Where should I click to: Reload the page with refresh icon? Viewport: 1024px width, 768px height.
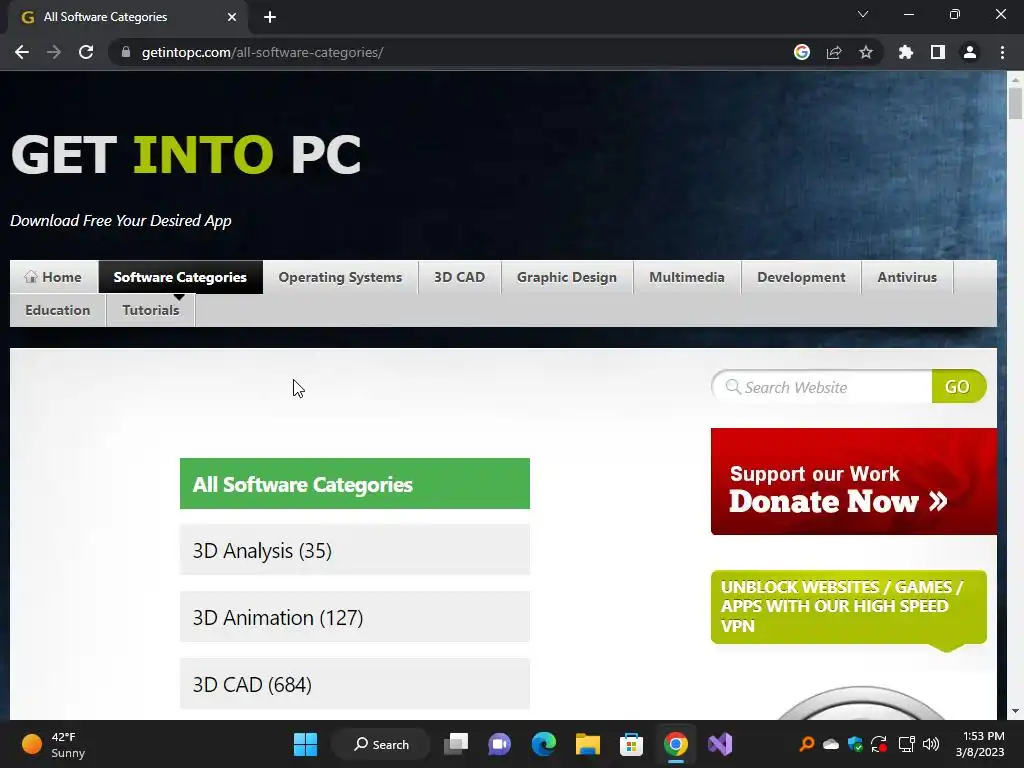86,52
